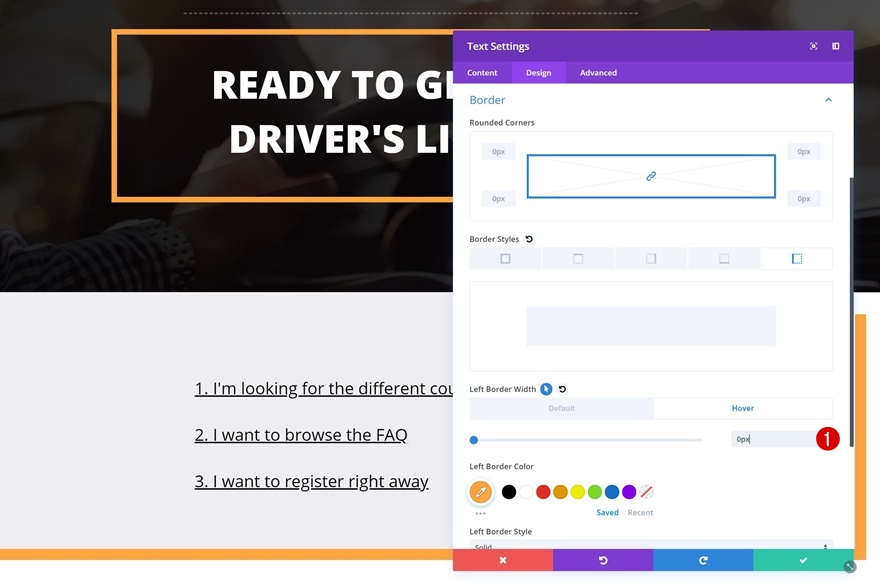Viewport: 880px width, 586px height.
Task: Open the 'I want to register right away' link
Action: click(x=311, y=482)
